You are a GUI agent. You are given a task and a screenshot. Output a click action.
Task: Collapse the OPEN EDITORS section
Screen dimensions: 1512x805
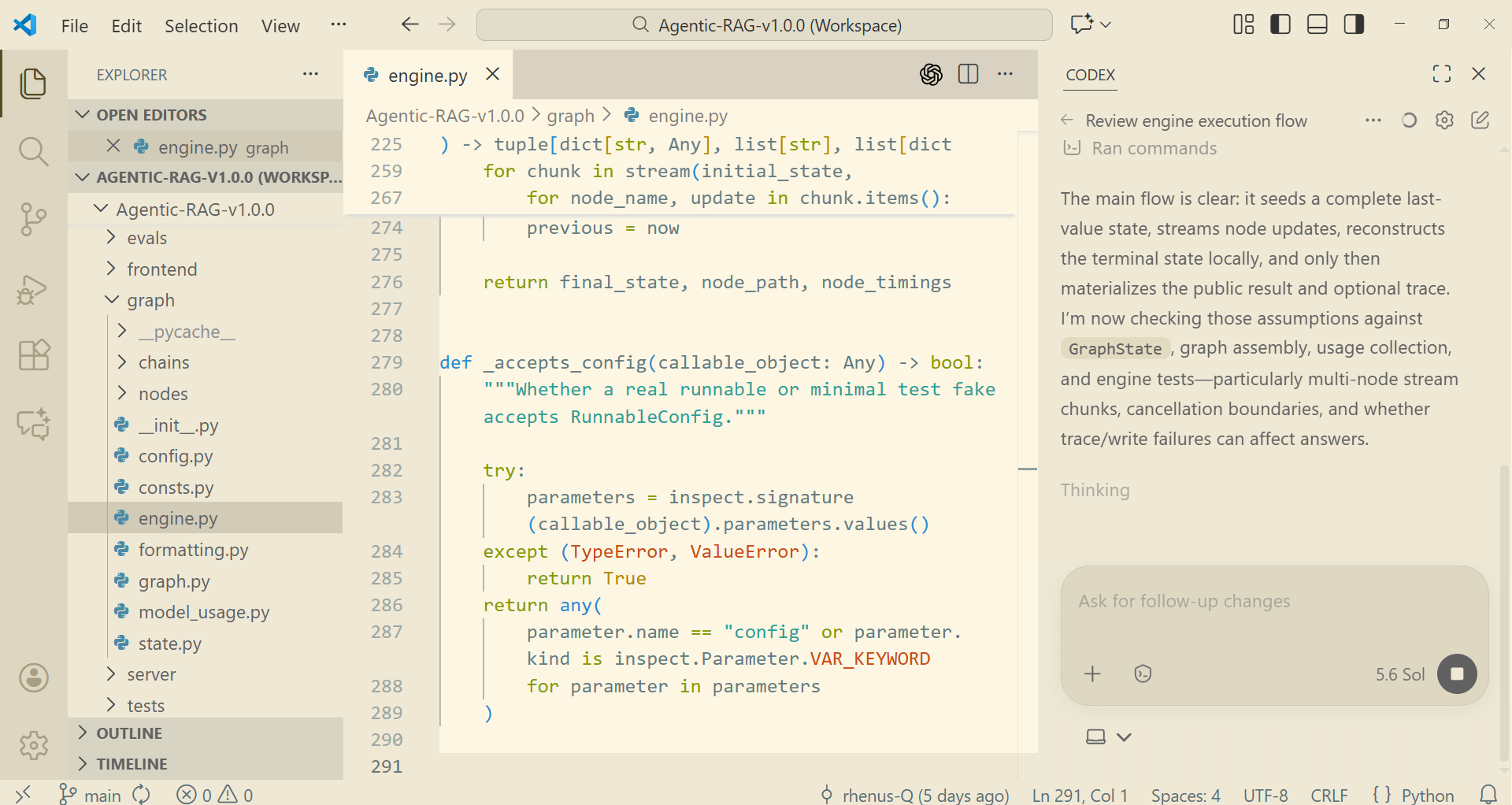[x=205, y=114]
